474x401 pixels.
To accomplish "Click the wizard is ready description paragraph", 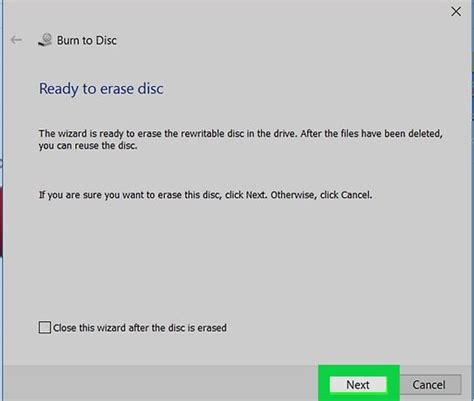I will pyautogui.click(x=241, y=140).
